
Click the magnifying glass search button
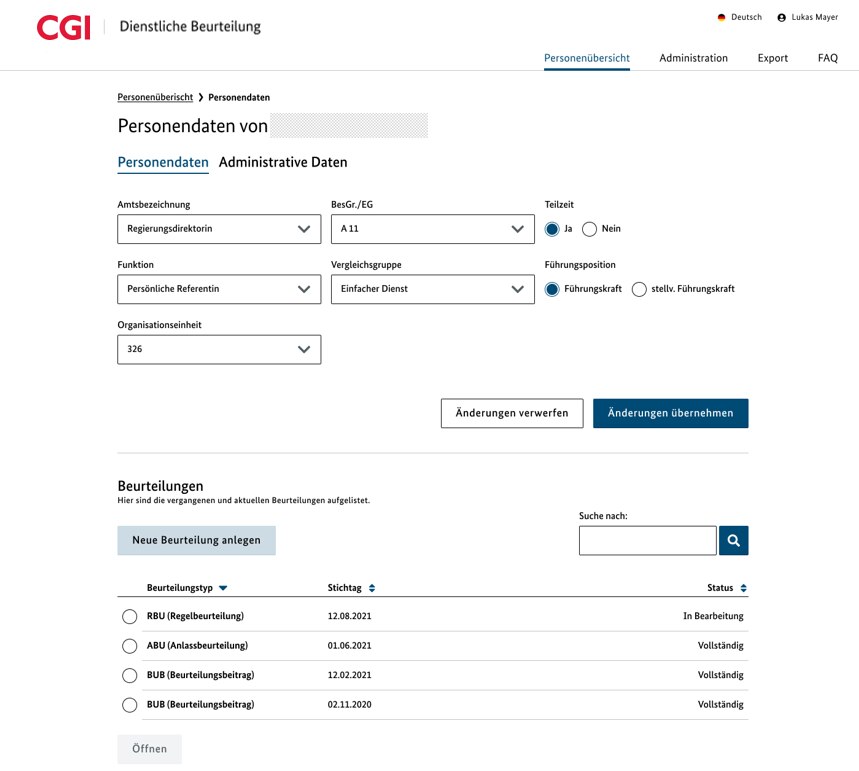(x=733, y=541)
